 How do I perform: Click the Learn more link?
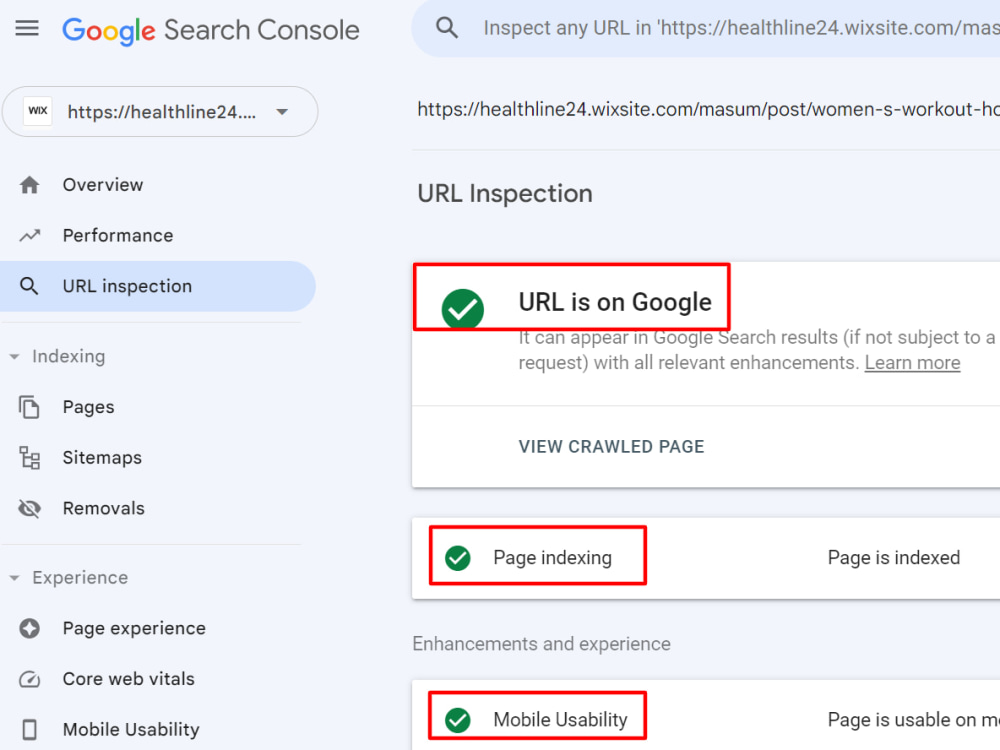(x=911, y=362)
